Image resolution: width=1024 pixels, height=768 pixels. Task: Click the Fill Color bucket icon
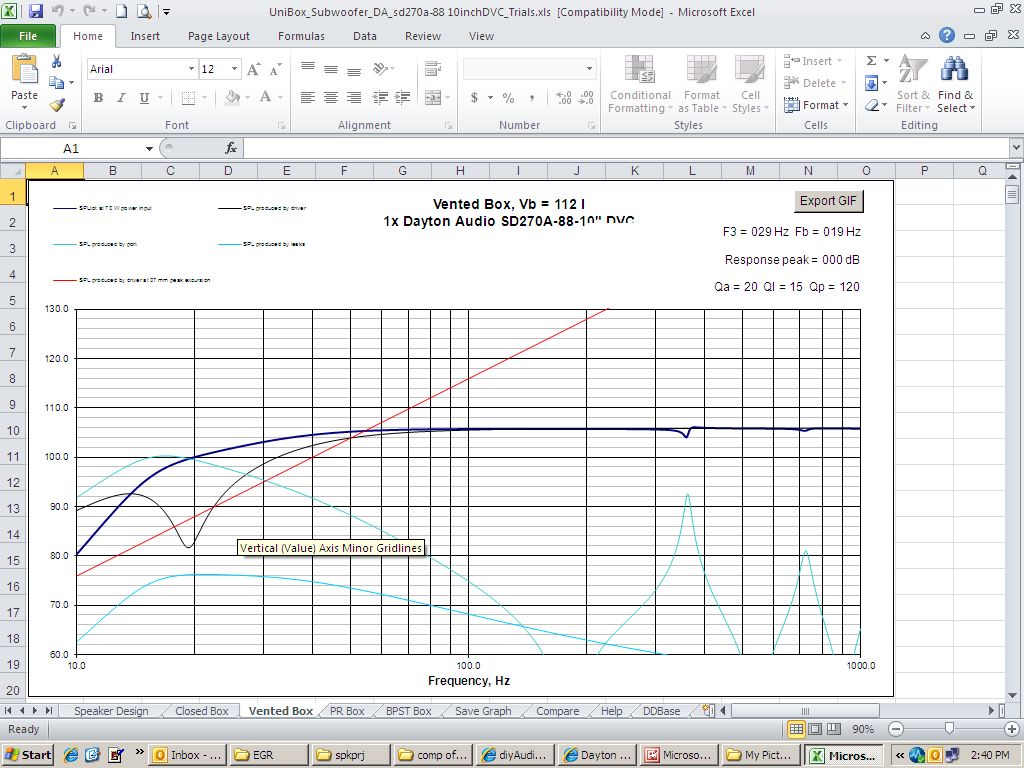(232, 98)
